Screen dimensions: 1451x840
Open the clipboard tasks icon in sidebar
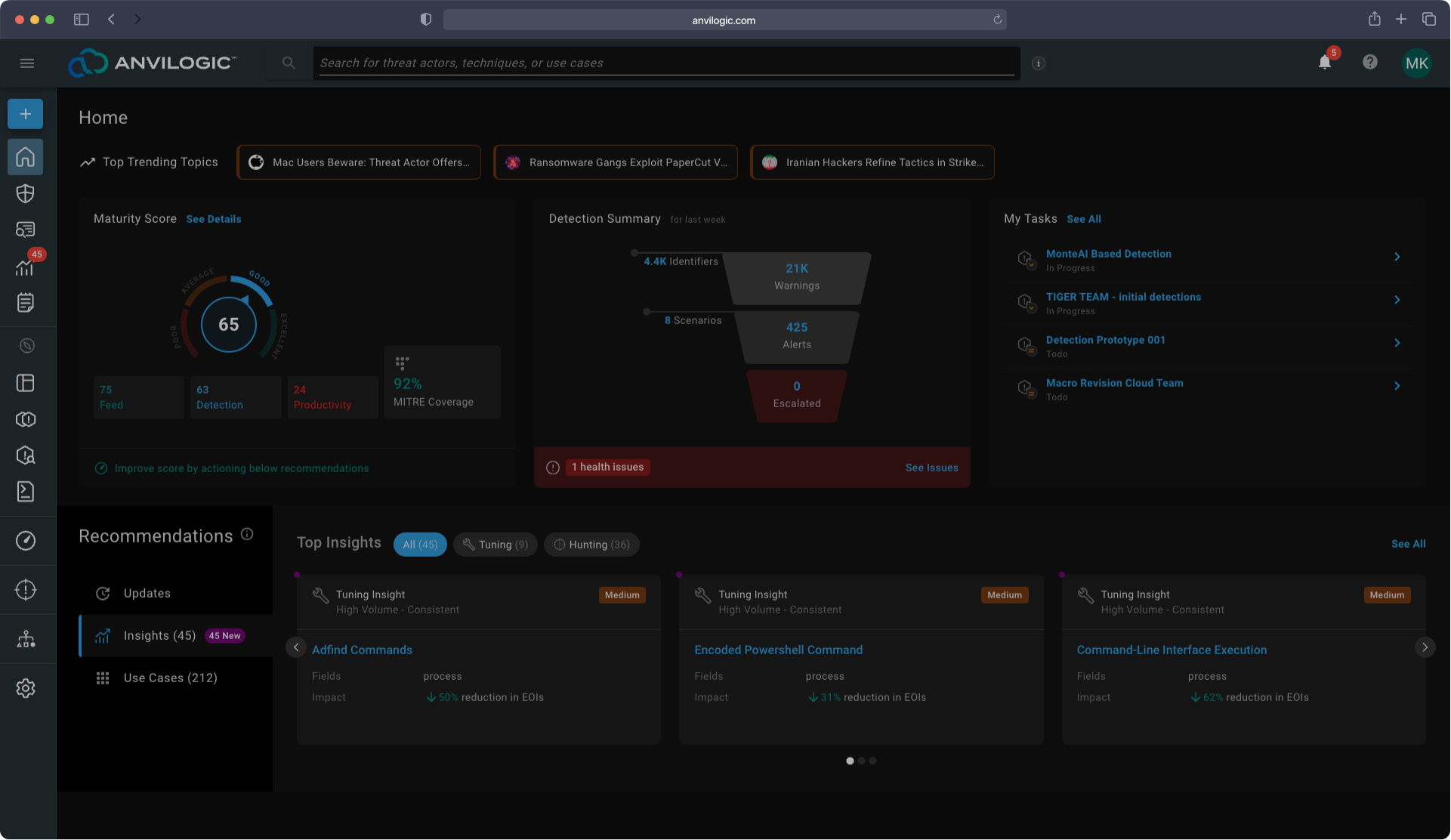click(x=26, y=302)
